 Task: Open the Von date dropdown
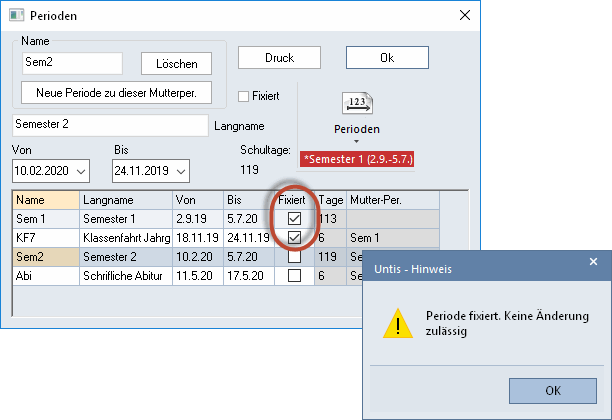[x=81, y=171]
